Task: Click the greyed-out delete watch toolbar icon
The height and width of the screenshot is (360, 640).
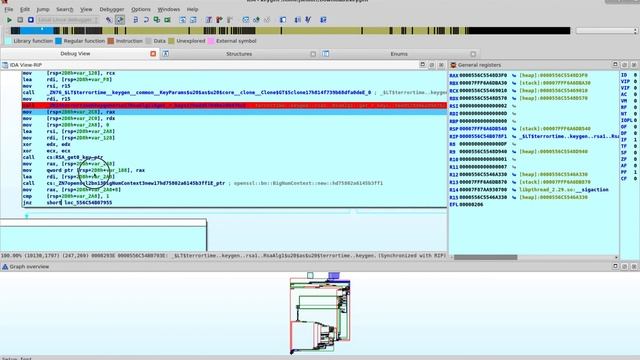Action: (267, 20)
